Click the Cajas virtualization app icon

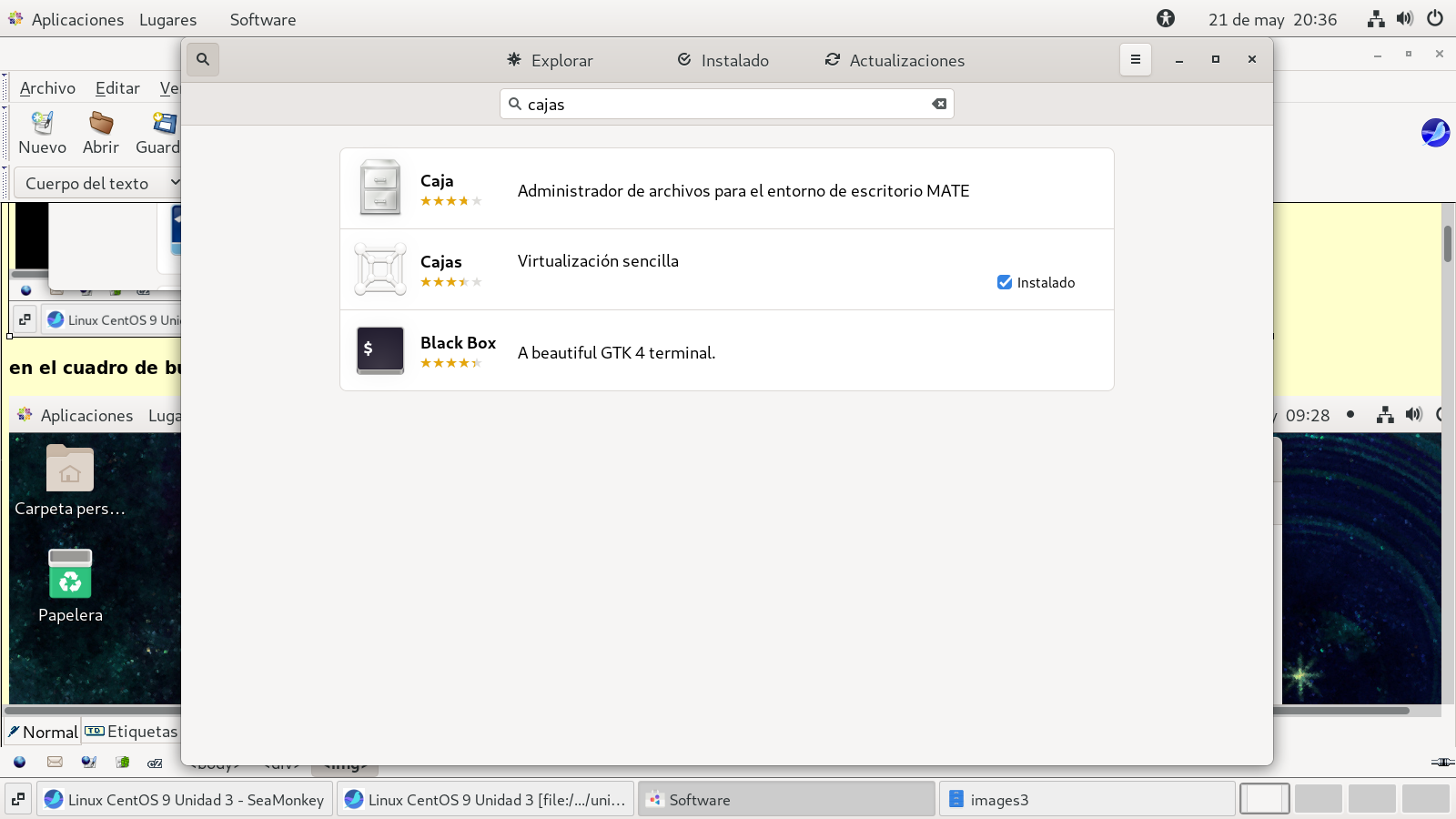pos(380,269)
